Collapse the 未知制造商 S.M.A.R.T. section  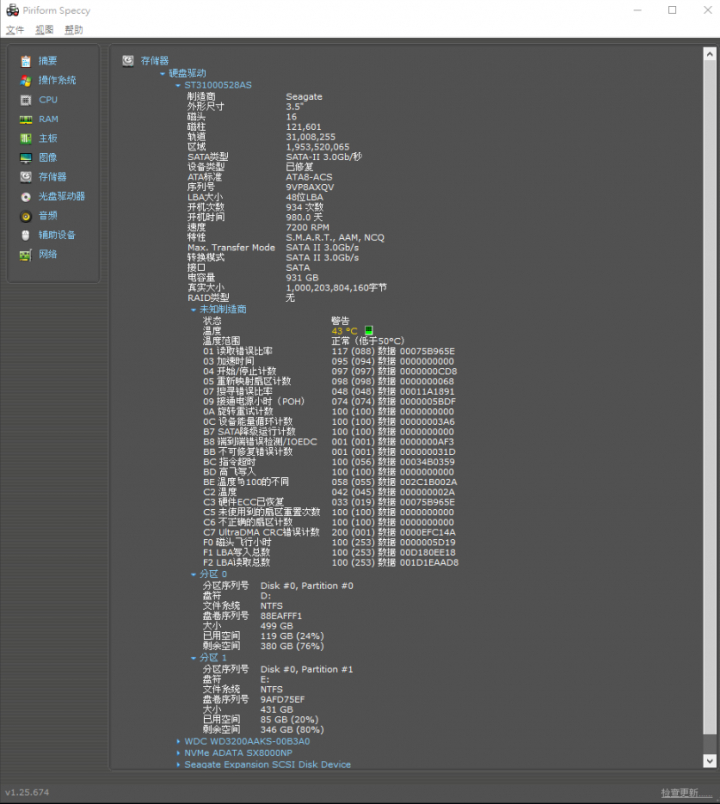(x=193, y=310)
